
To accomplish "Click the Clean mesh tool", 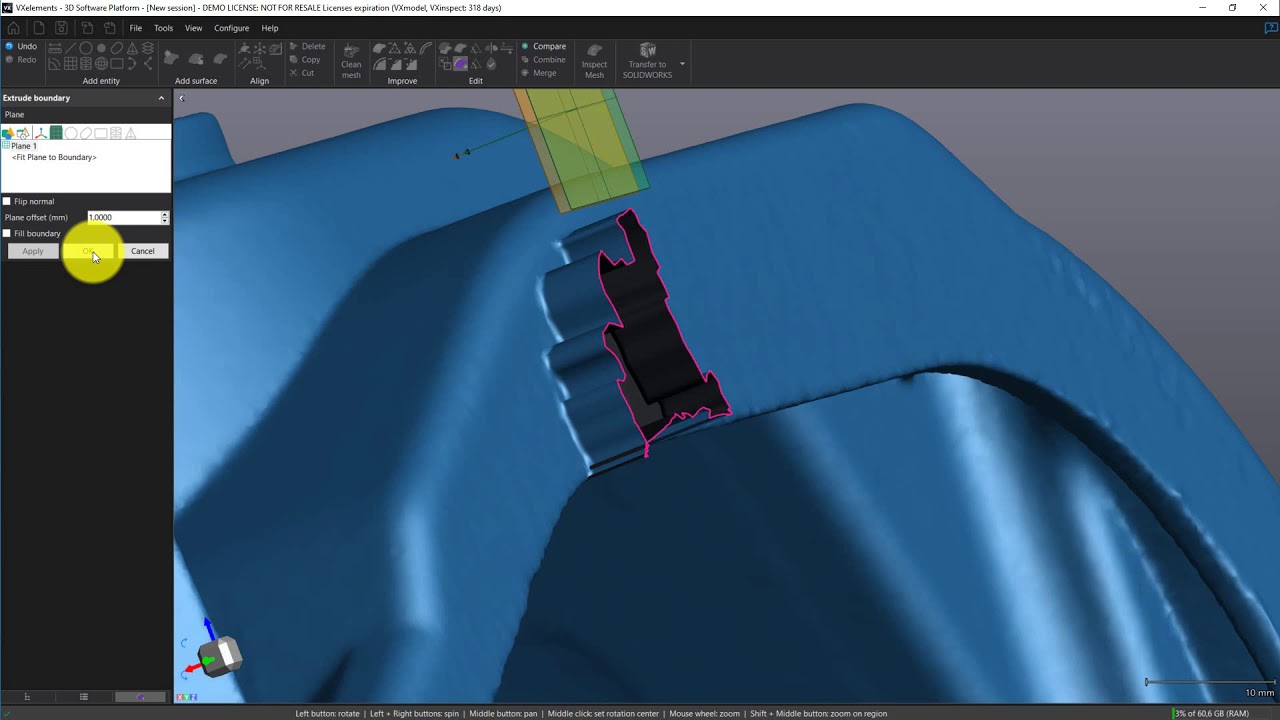I will pyautogui.click(x=351, y=60).
